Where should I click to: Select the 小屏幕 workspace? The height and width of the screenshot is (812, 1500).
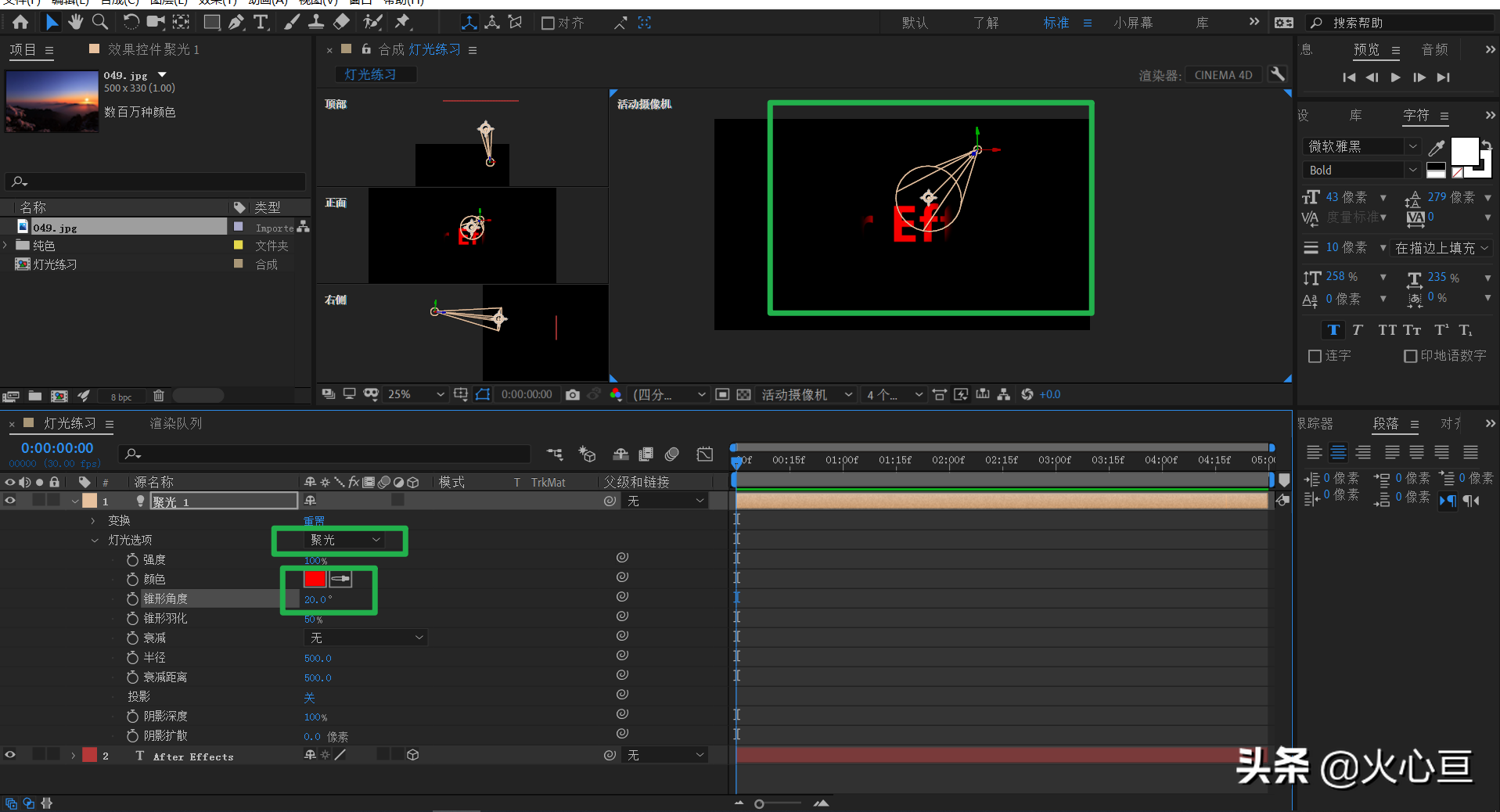[x=1134, y=23]
